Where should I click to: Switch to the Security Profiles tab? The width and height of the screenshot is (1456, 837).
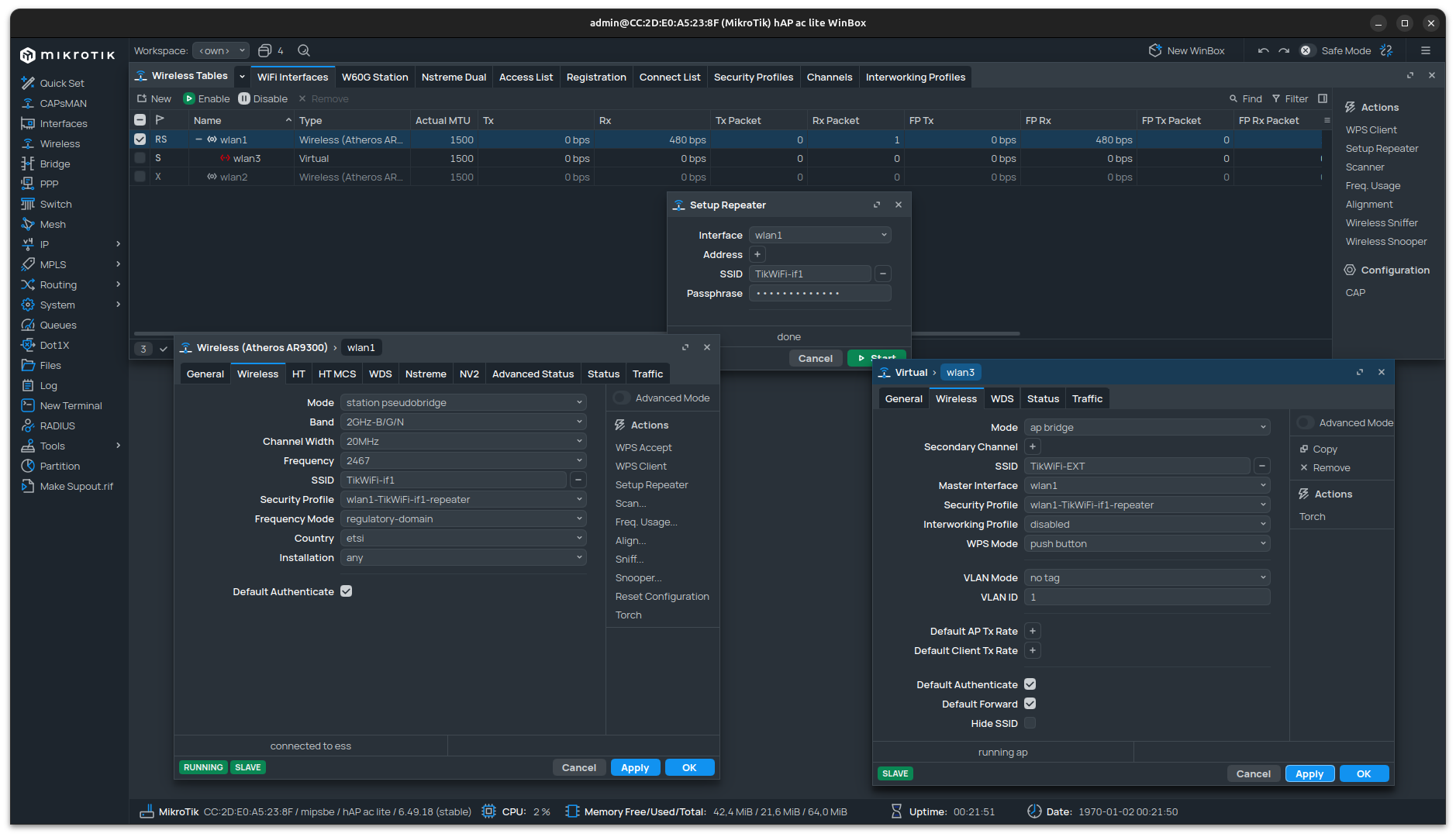753,77
